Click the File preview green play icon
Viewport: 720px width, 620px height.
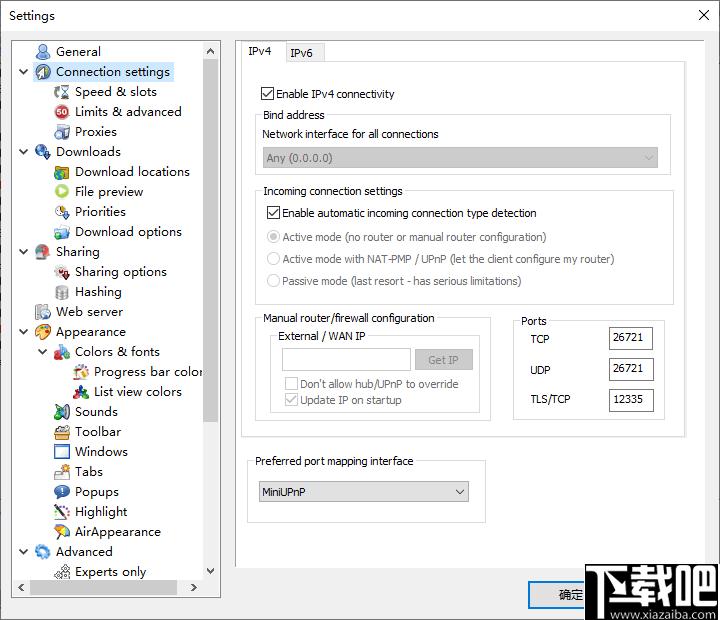[x=62, y=192]
